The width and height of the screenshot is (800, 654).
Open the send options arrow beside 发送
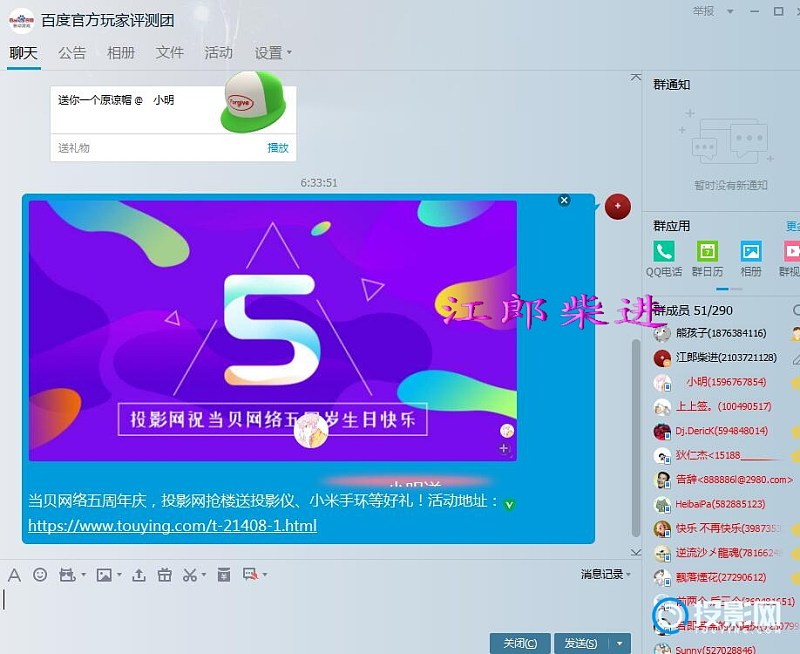click(619, 644)
